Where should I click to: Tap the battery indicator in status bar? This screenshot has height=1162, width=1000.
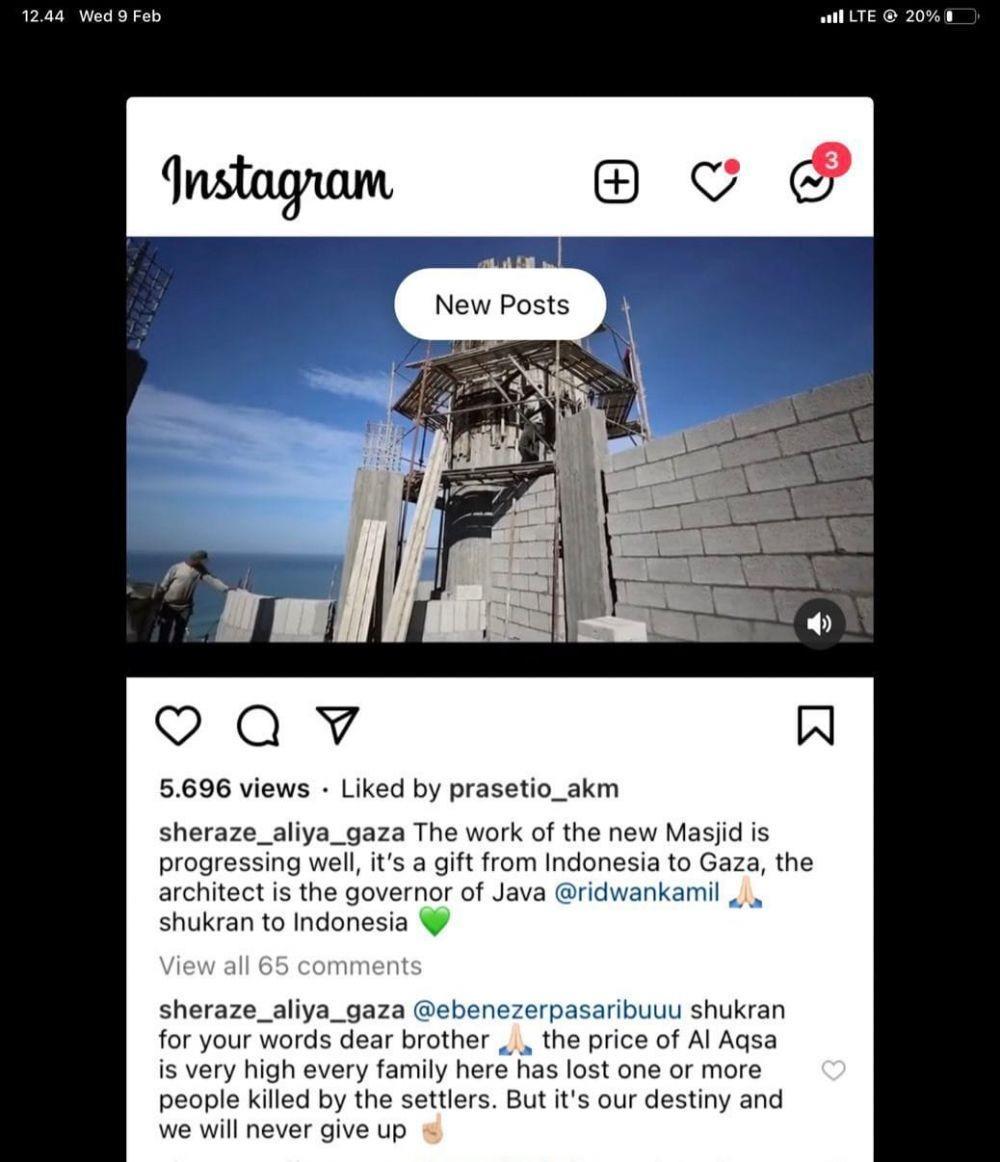point(961,16)
